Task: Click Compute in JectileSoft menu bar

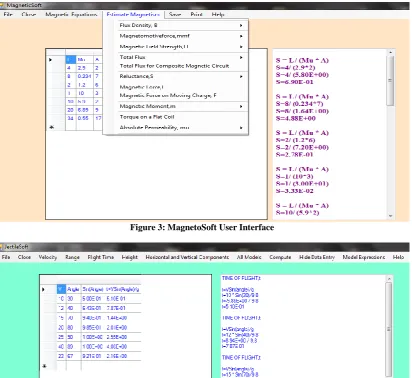Action: [x=280, y=257]
